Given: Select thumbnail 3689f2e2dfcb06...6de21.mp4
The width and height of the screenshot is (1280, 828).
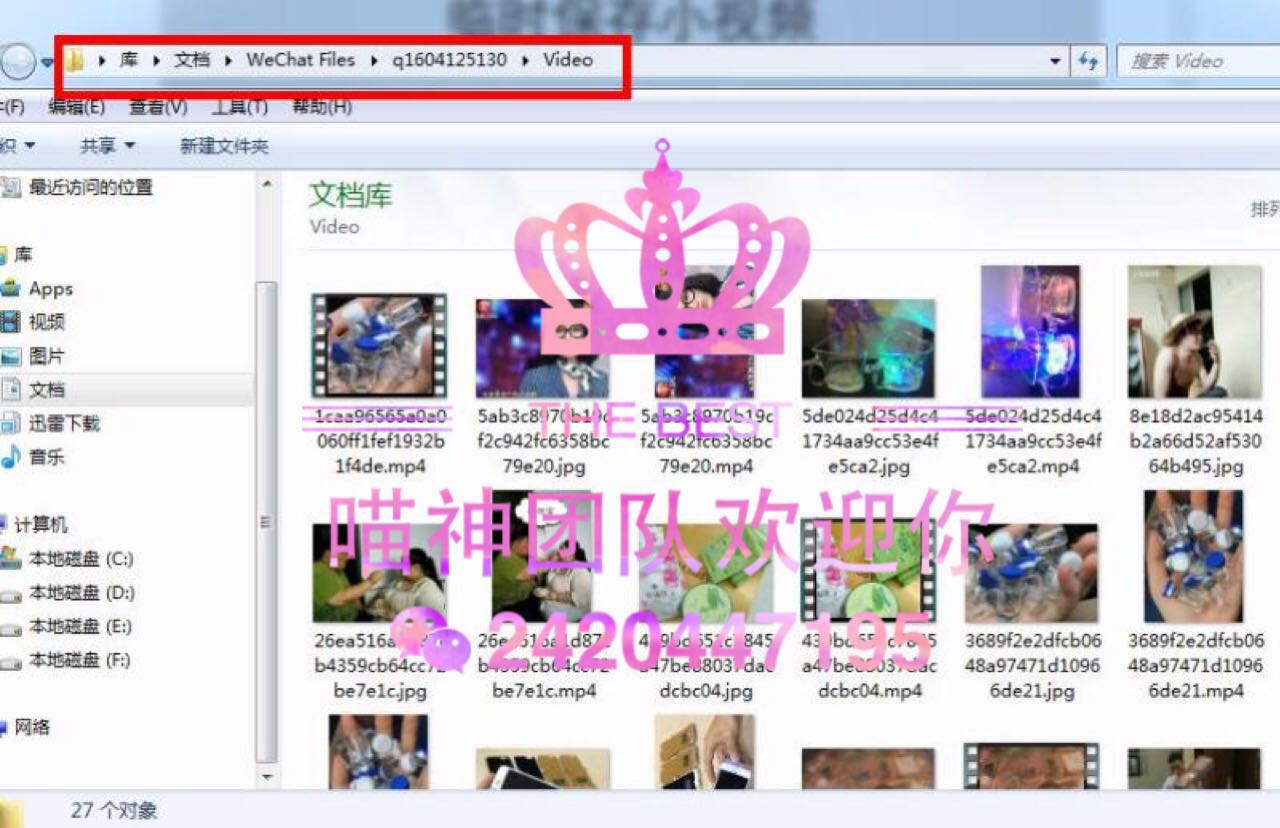Looking at the screenshot, I should pyautogui.click(x=1194, y=557).
